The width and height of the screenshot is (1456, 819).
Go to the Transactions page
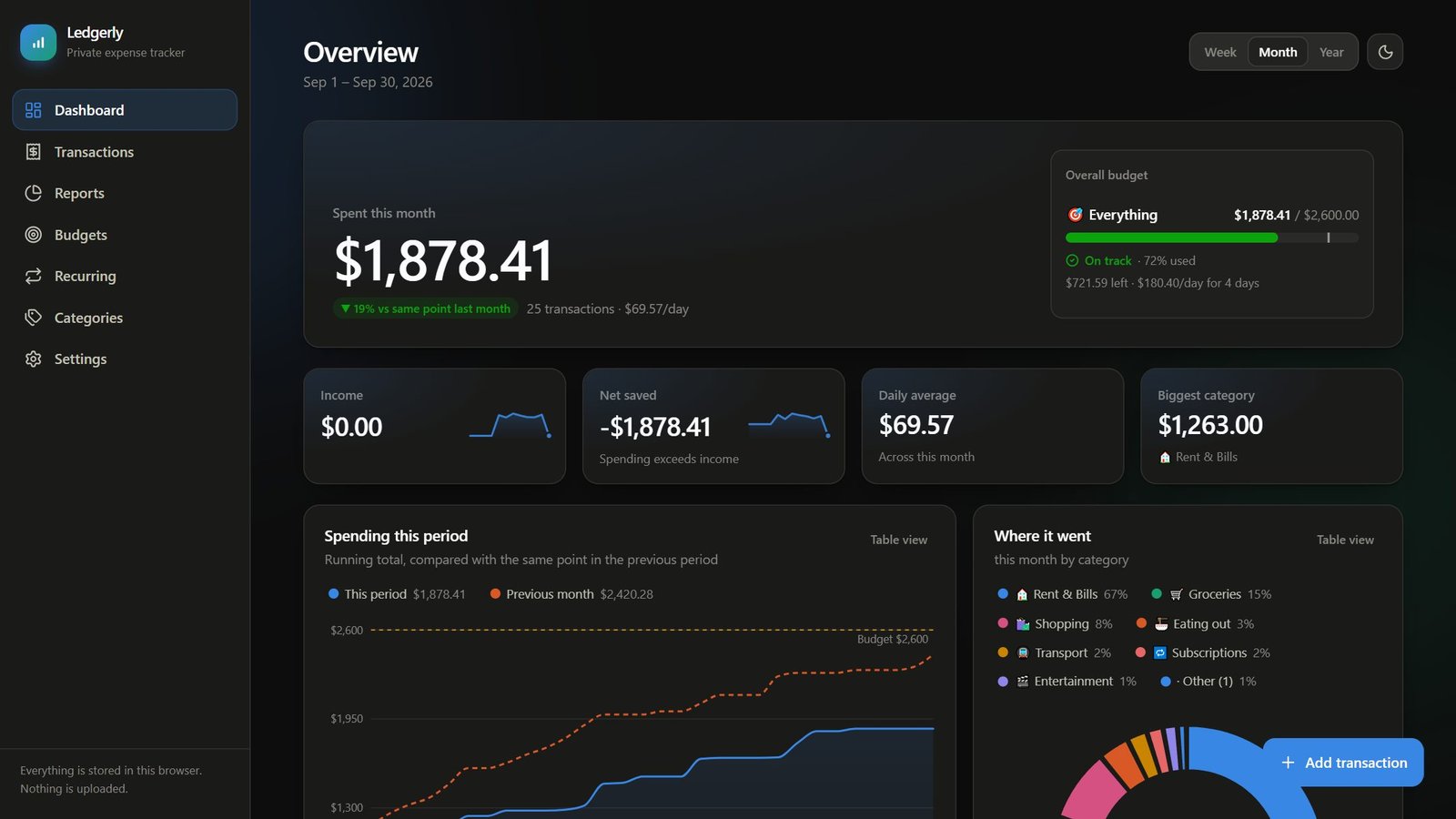point(125,152)
